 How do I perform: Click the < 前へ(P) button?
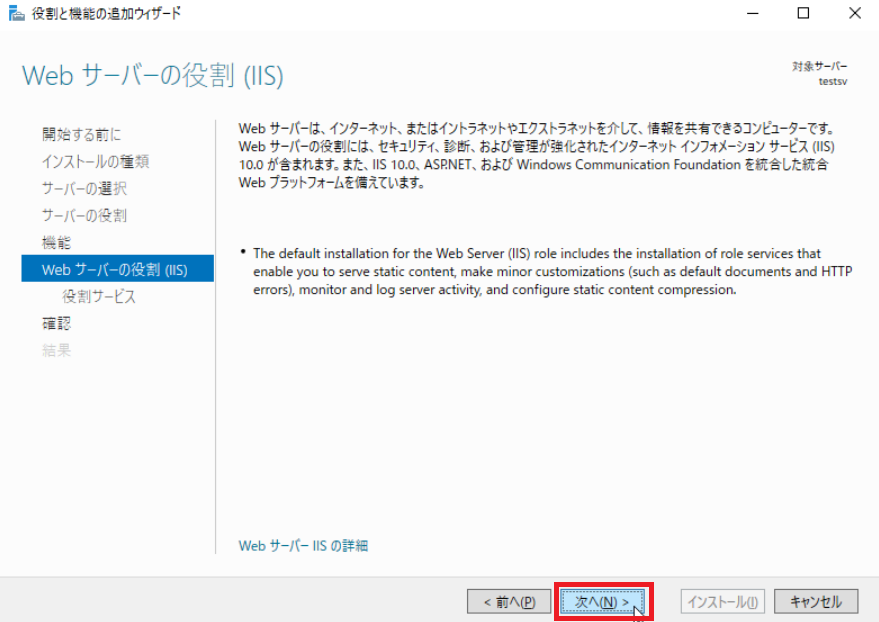[509, 602]
